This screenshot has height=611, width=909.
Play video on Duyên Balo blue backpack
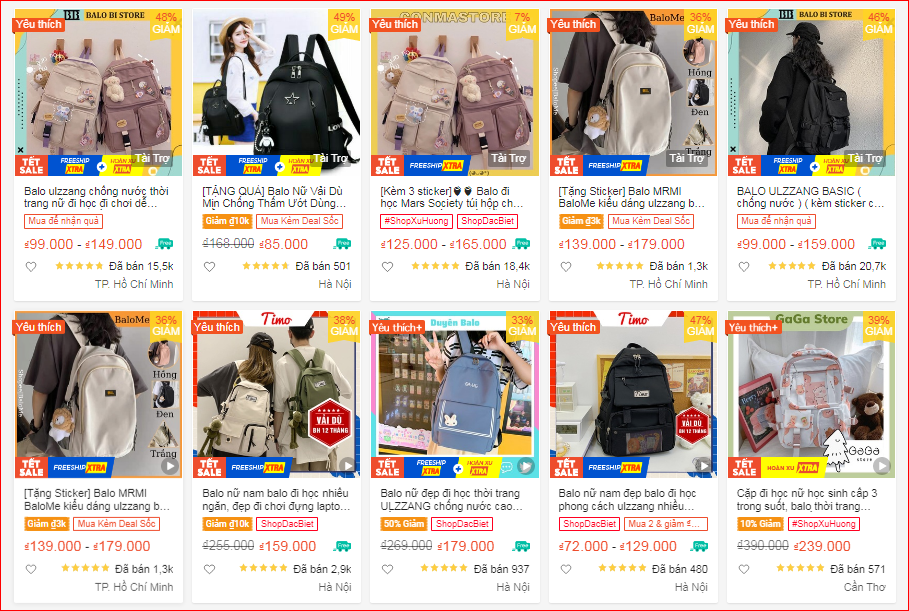[x=525, y=466]
